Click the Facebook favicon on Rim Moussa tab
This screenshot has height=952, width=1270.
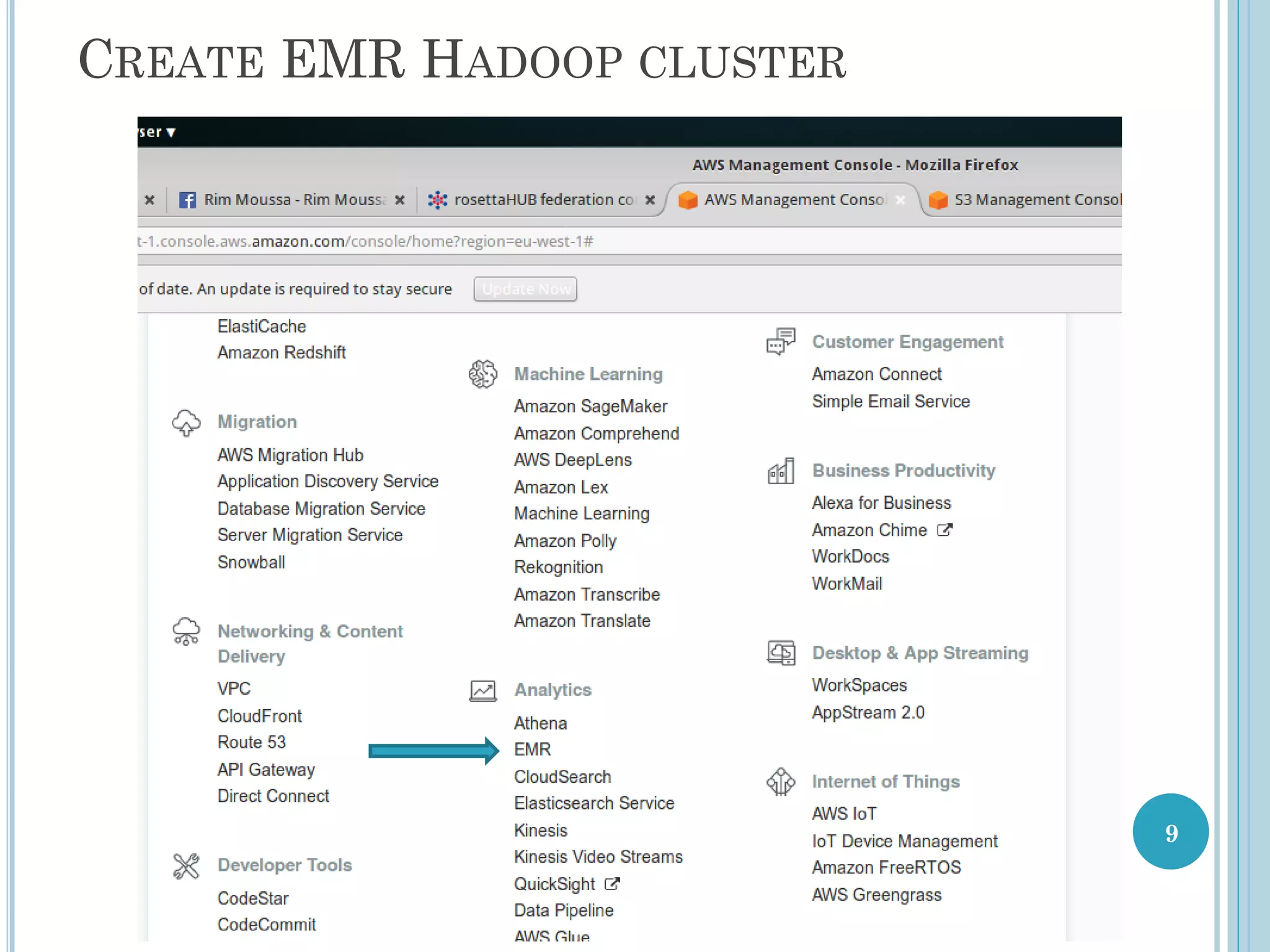point(187,200)
